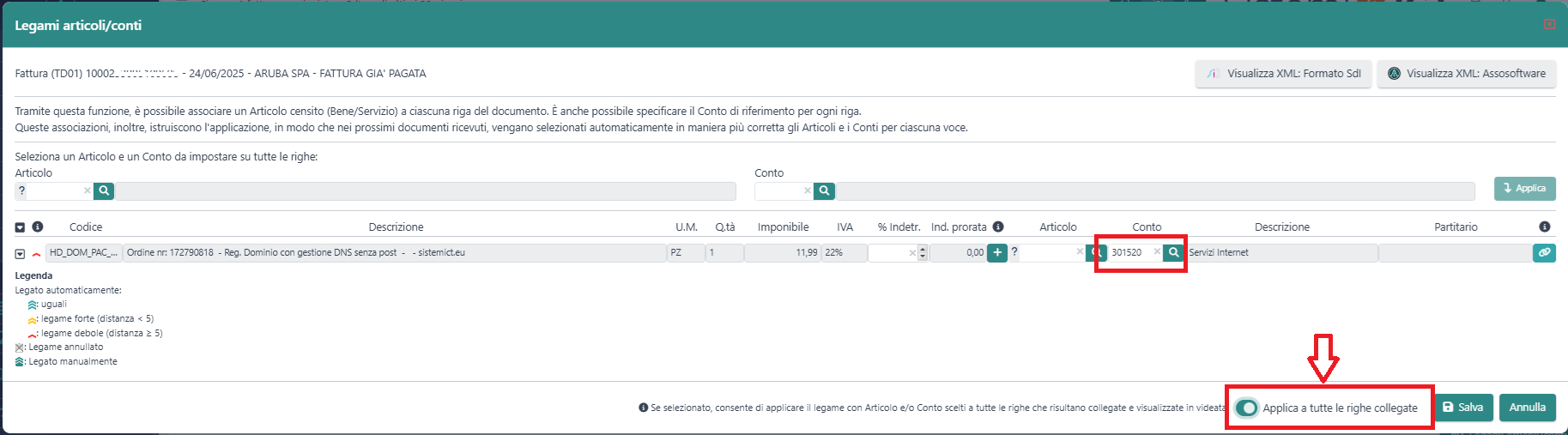Click the Ind. prorata field showing 0,00
Screen dimensions: 1568x435
point(958,252)
